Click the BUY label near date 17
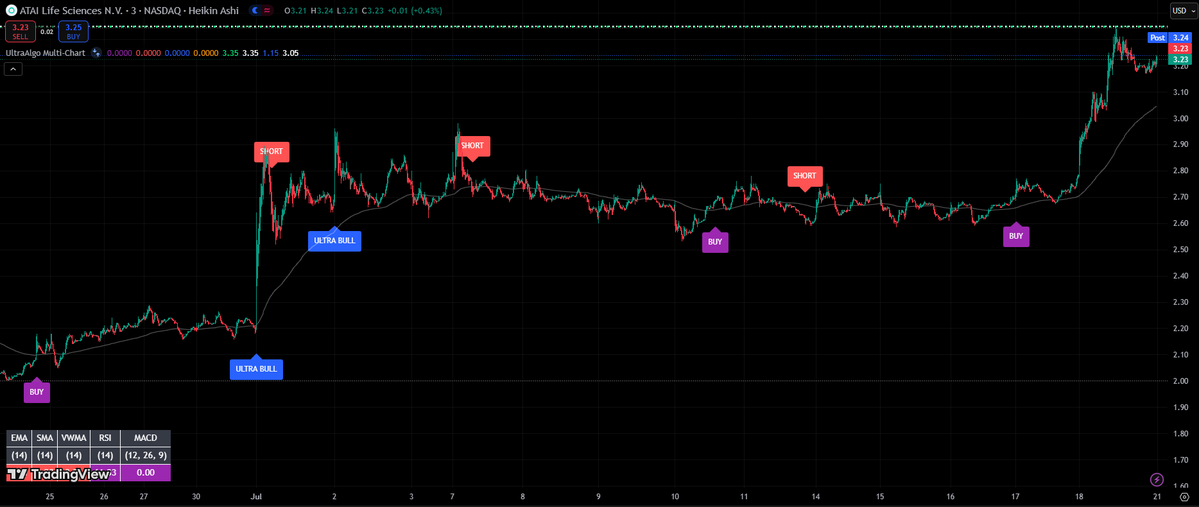Viewport: 1199px width, 507px height. pyautogui.click(x=1015, y=236)
